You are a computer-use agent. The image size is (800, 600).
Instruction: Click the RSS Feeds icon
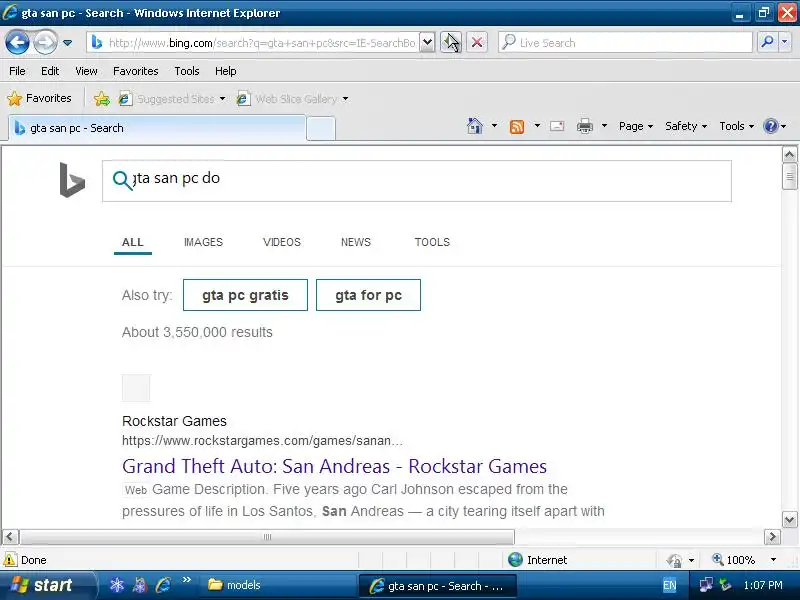tap(517, 126)
